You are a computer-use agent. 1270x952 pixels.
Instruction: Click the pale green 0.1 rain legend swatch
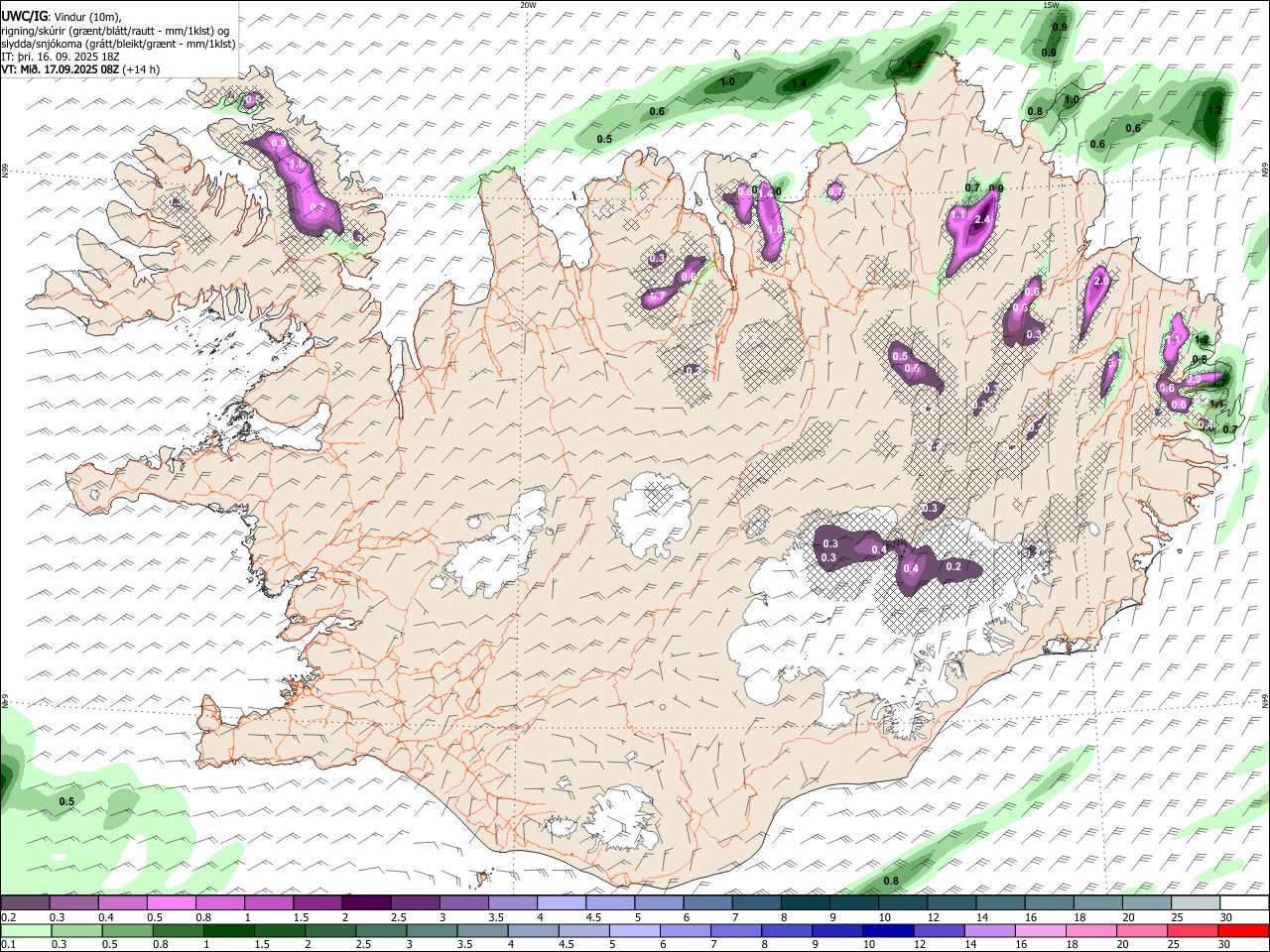26,931
